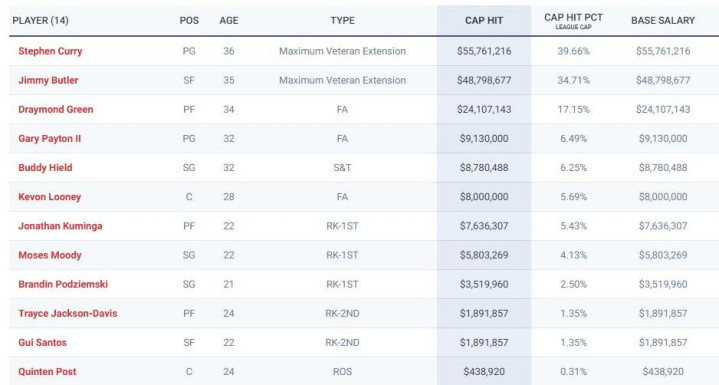Open Gary Payton II's profile
Screen dimensions: 719x385
click(50, 138)
